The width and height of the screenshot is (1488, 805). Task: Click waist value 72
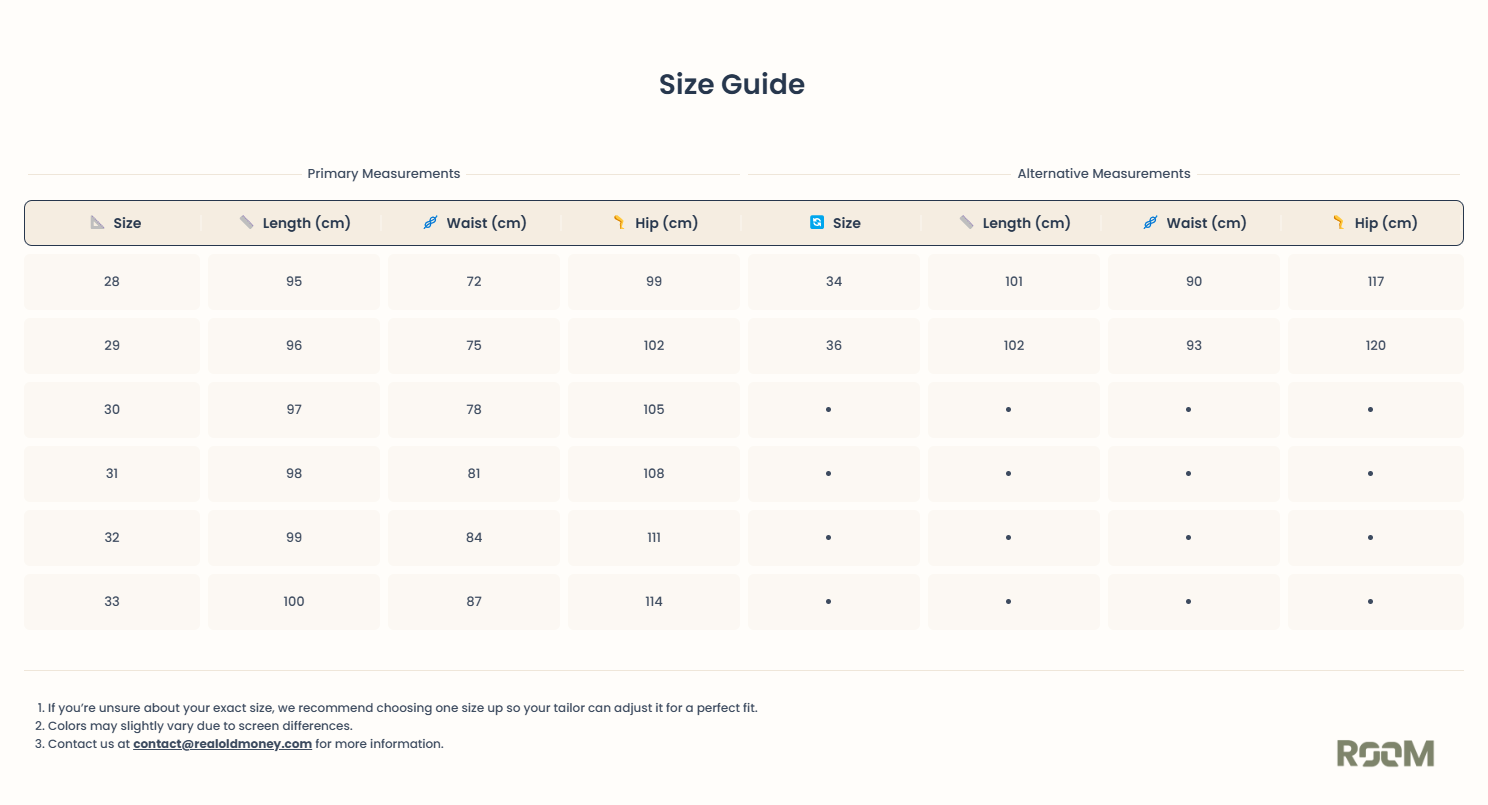[x=474, y=282]
